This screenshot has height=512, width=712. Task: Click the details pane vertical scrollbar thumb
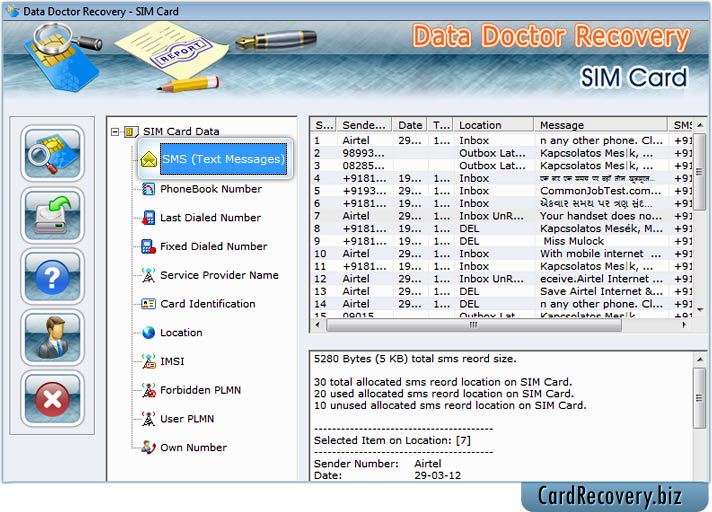click(x=699, y=398)
